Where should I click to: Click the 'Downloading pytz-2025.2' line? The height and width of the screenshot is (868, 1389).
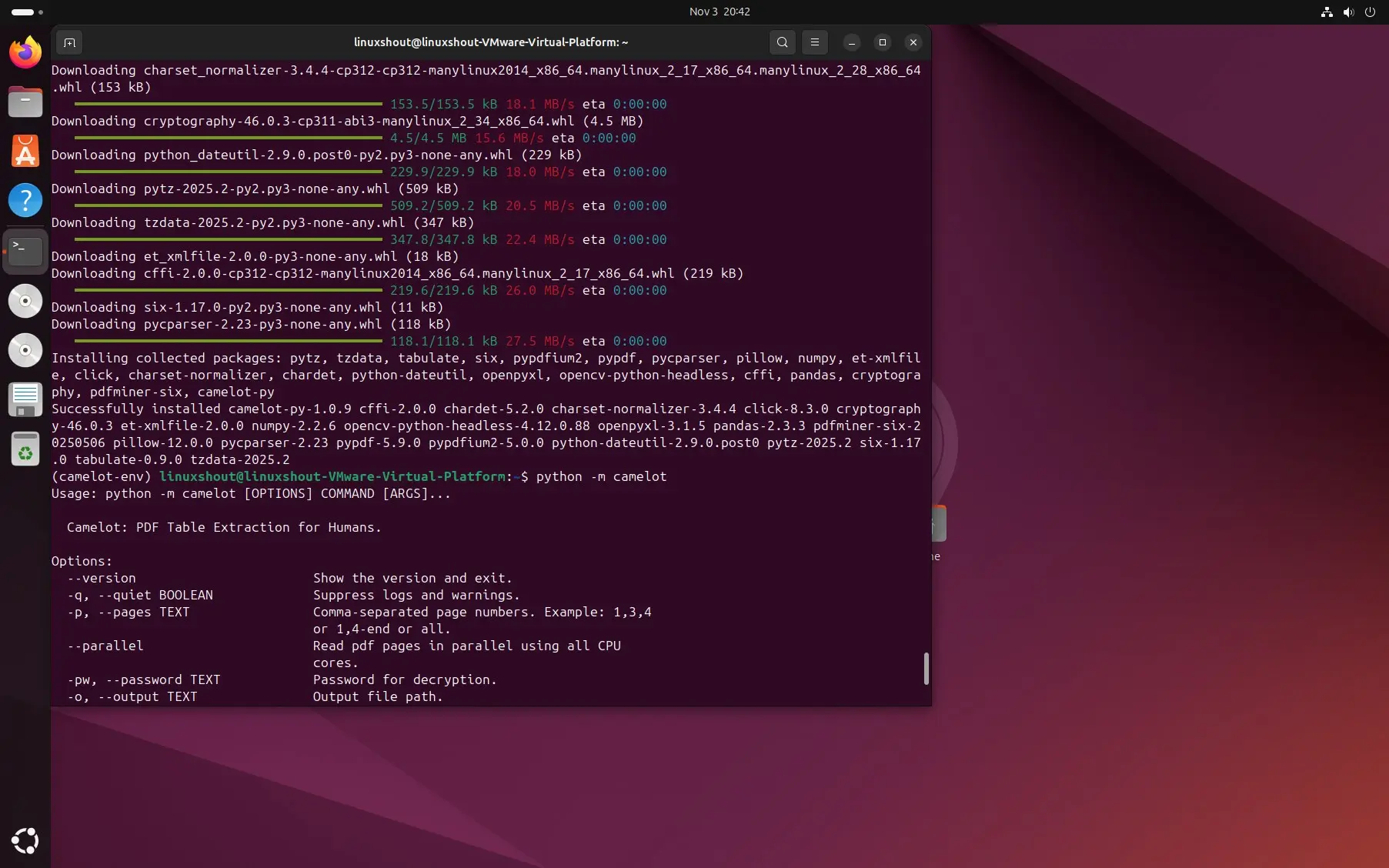click(x=255, y=189)
